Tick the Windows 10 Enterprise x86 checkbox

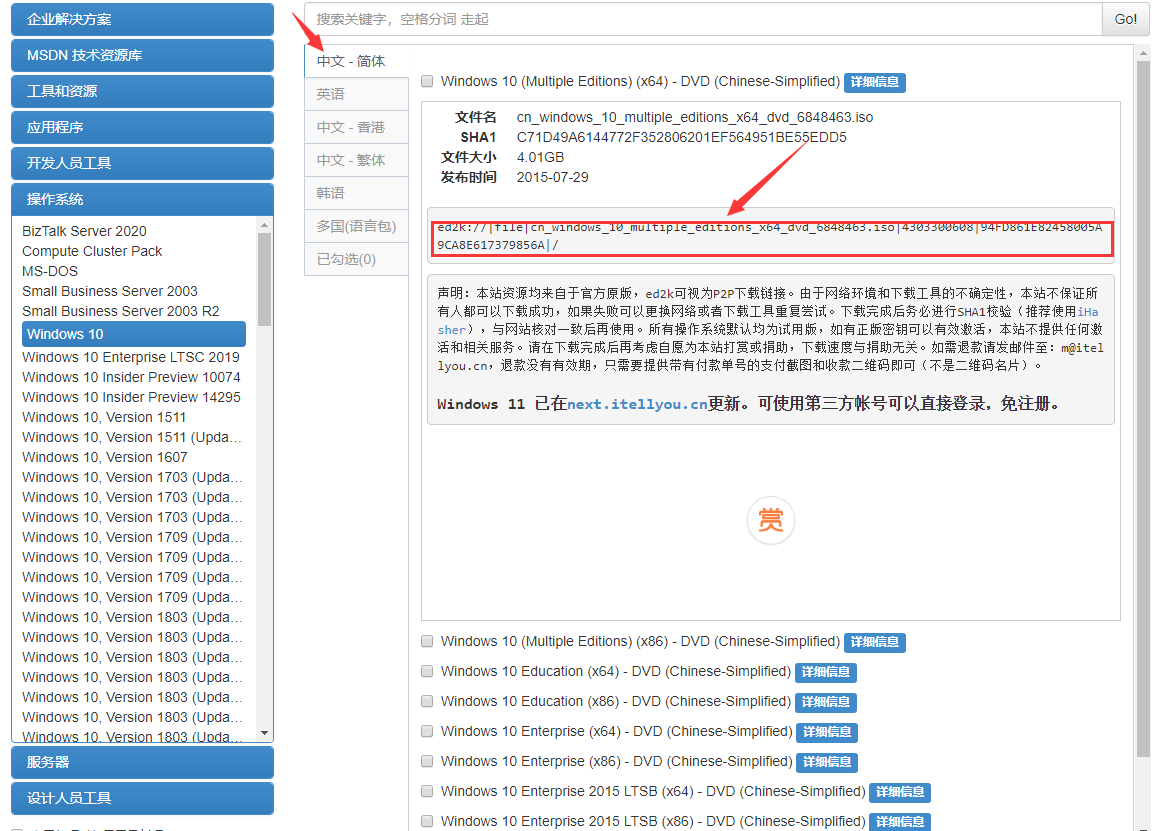point(427,761)
